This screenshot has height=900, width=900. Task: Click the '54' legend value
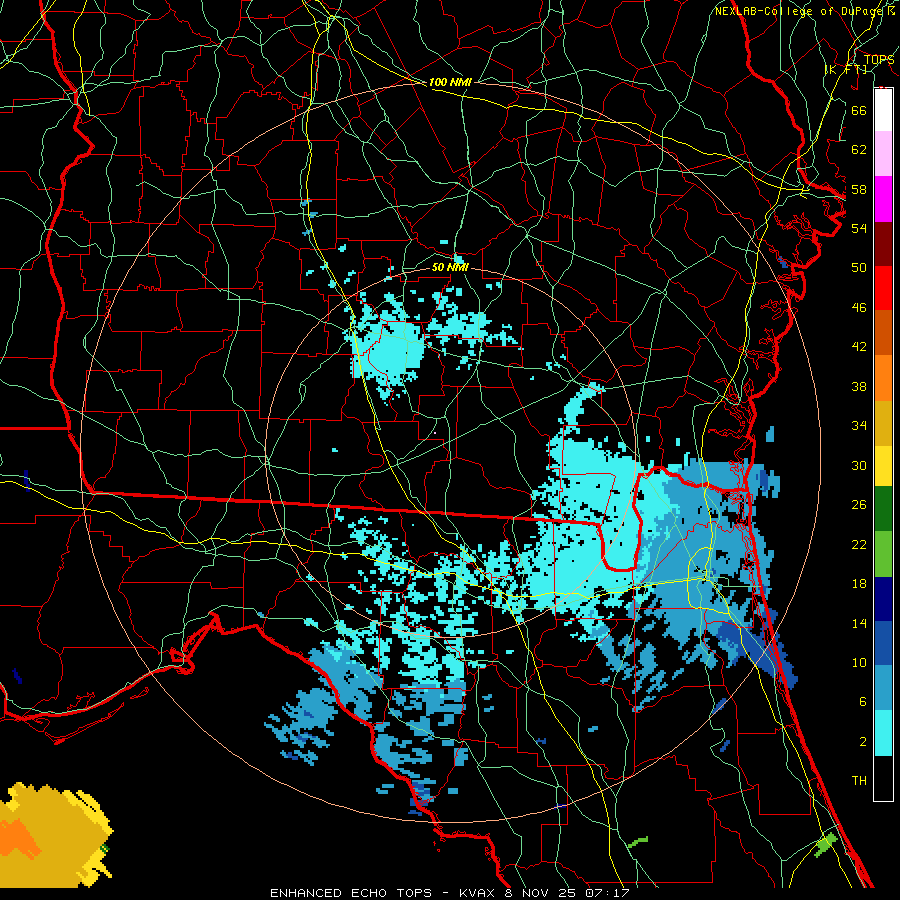[x=859, y=228]
